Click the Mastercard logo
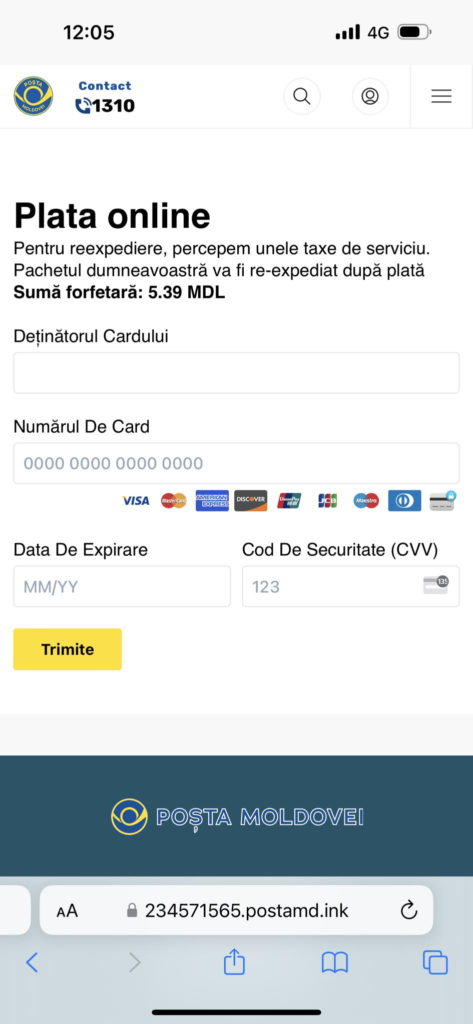 [x=174, y=501]
